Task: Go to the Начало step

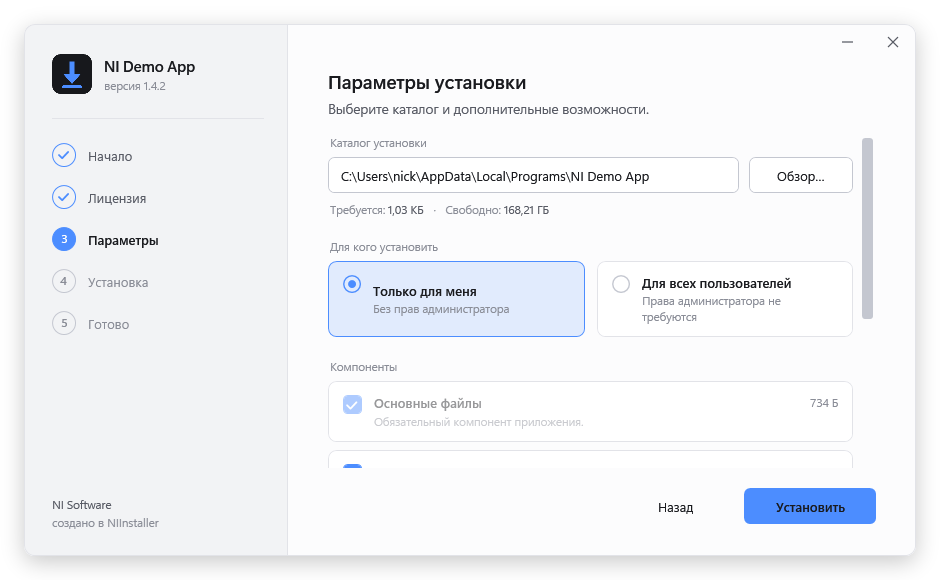Action: [x=110, y=157]
